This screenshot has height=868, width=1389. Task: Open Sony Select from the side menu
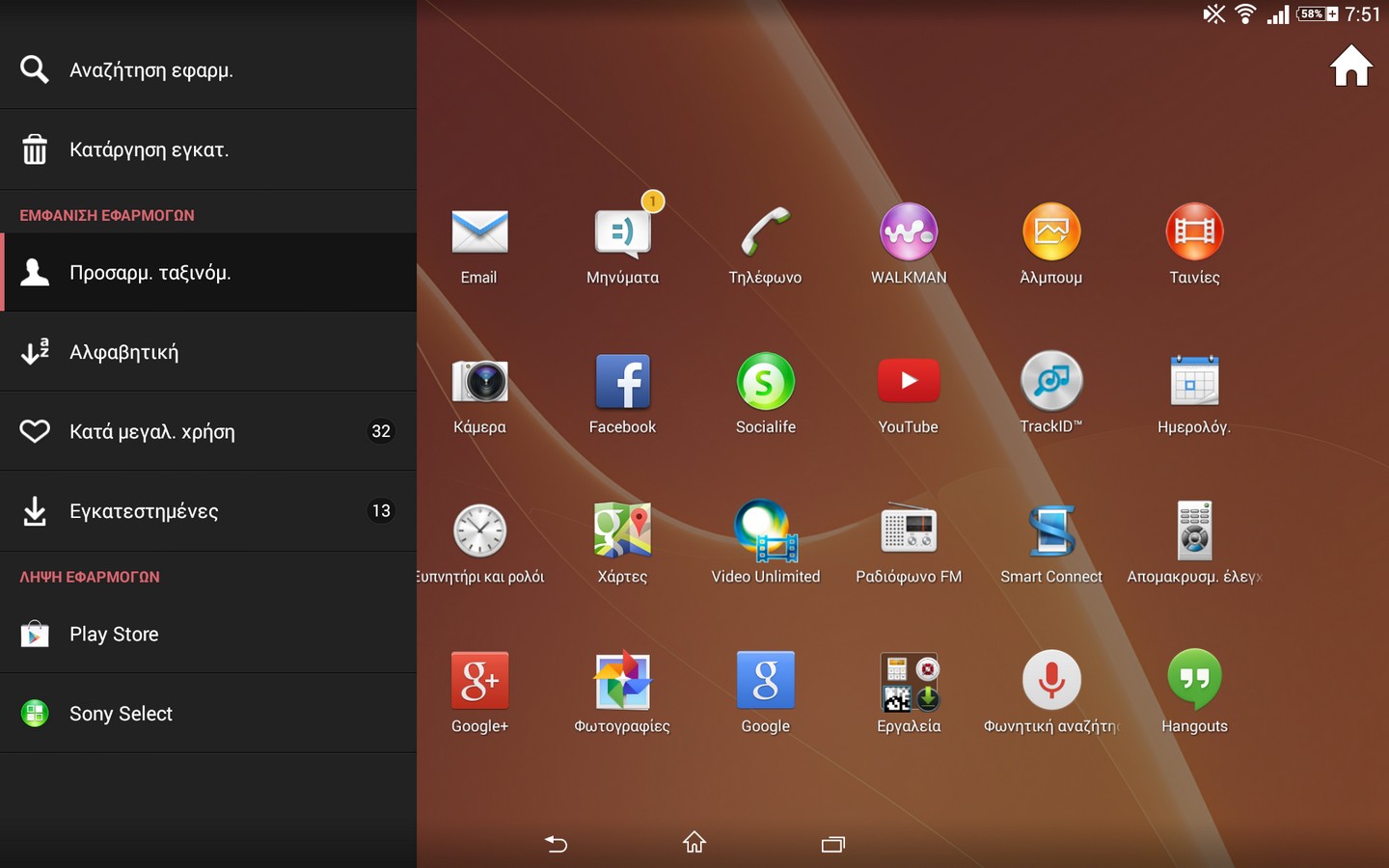coord(208,714)
